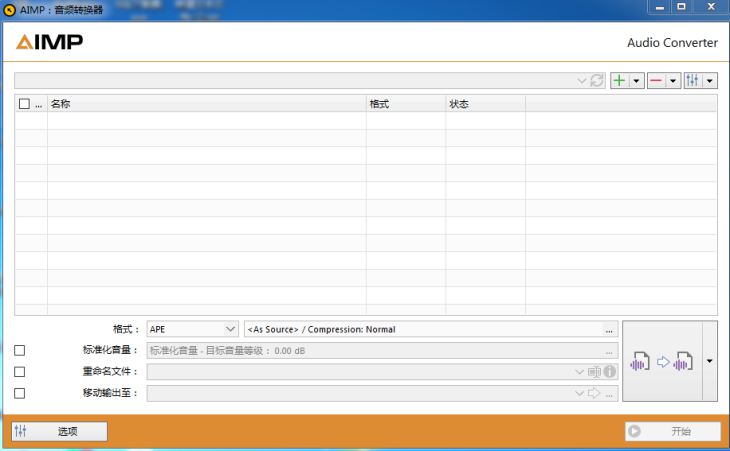Click the top-right equalizer settings icon

pyautogui.click(x=693, y=81)
